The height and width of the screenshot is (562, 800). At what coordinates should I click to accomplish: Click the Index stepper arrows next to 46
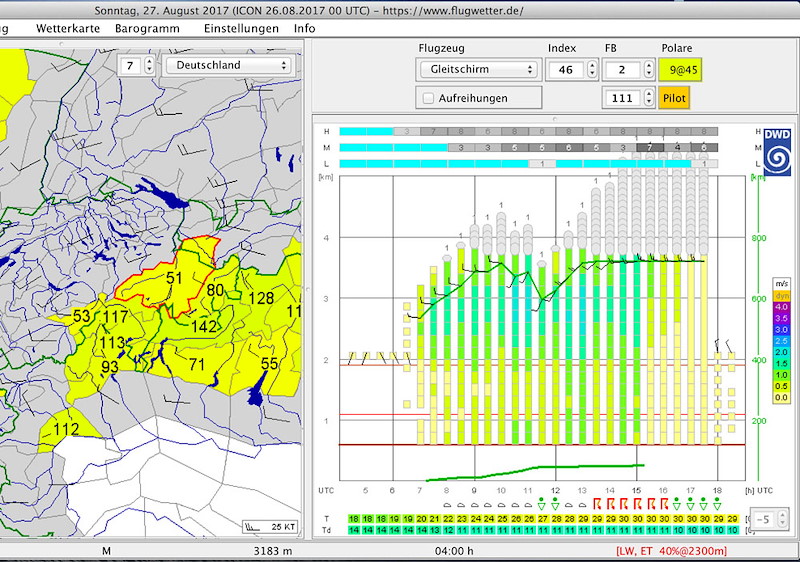tap(591, 70)
